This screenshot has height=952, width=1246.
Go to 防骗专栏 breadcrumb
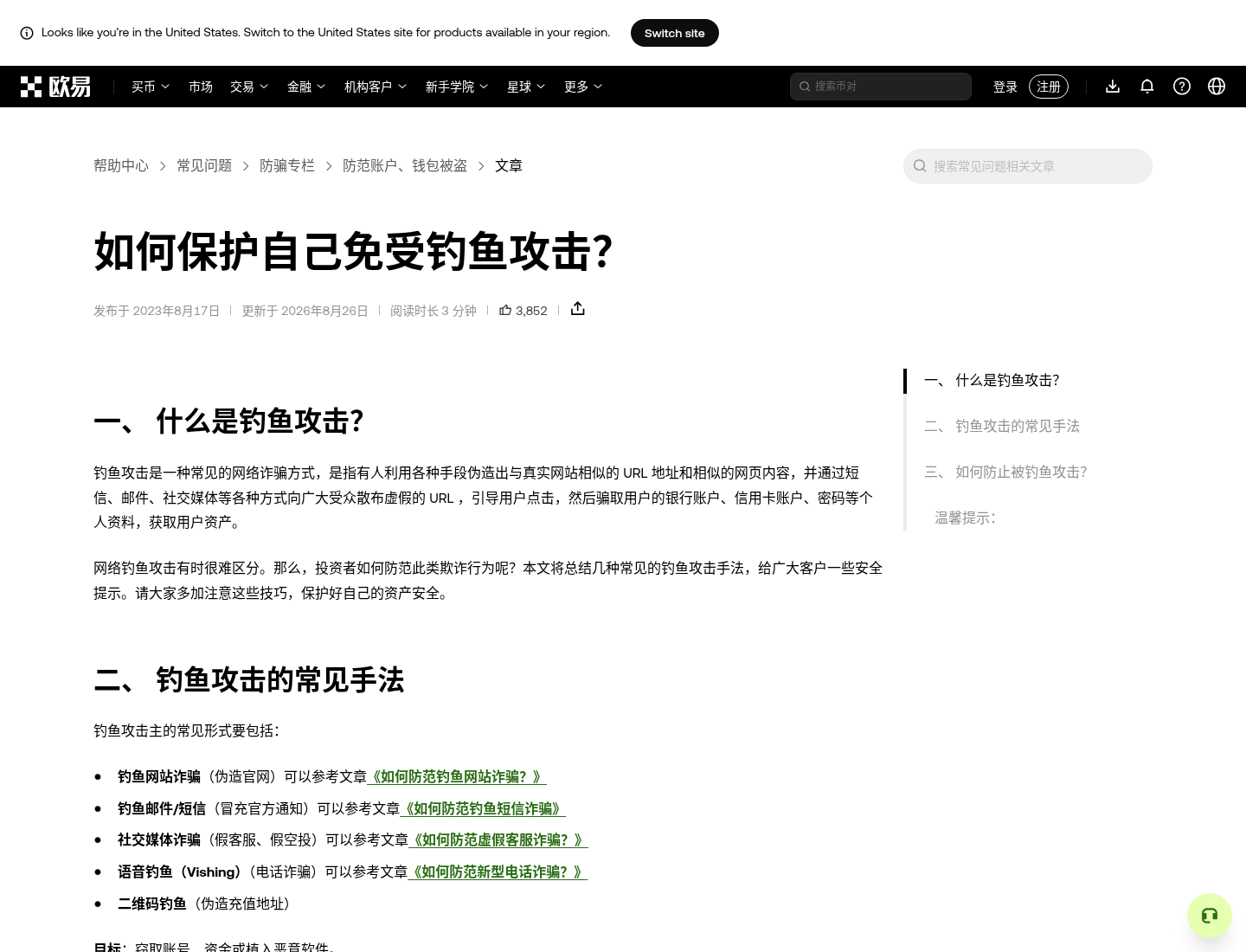point(287,165)
